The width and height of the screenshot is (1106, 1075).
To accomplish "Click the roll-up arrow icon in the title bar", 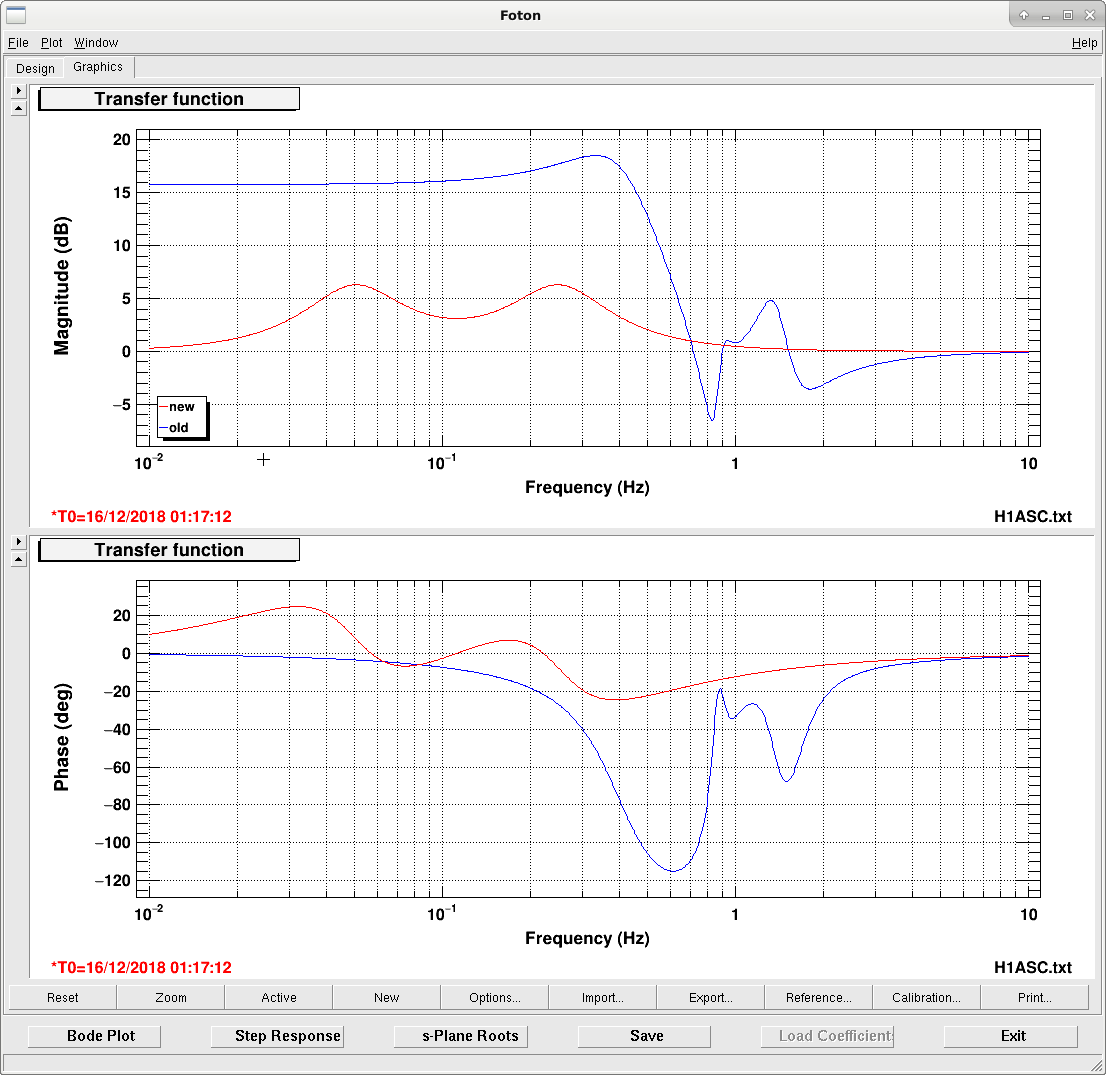I will 1023,15.
